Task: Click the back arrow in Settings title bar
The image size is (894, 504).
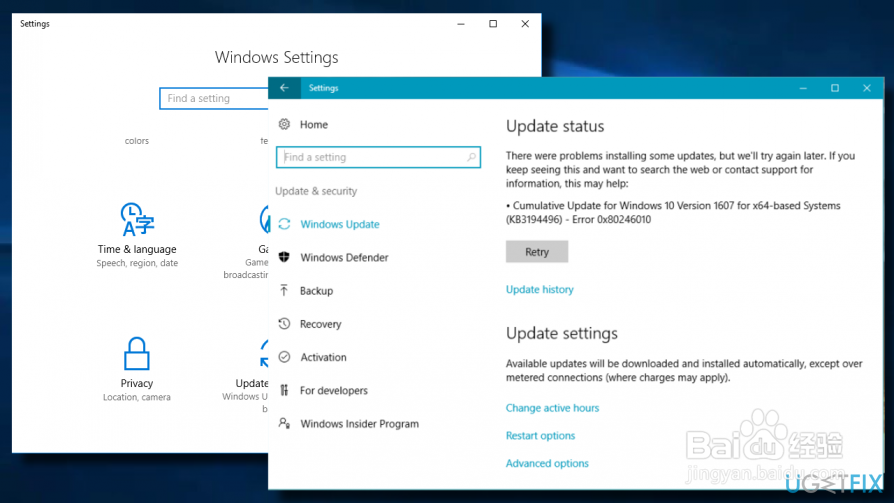Action: point(284,88)
